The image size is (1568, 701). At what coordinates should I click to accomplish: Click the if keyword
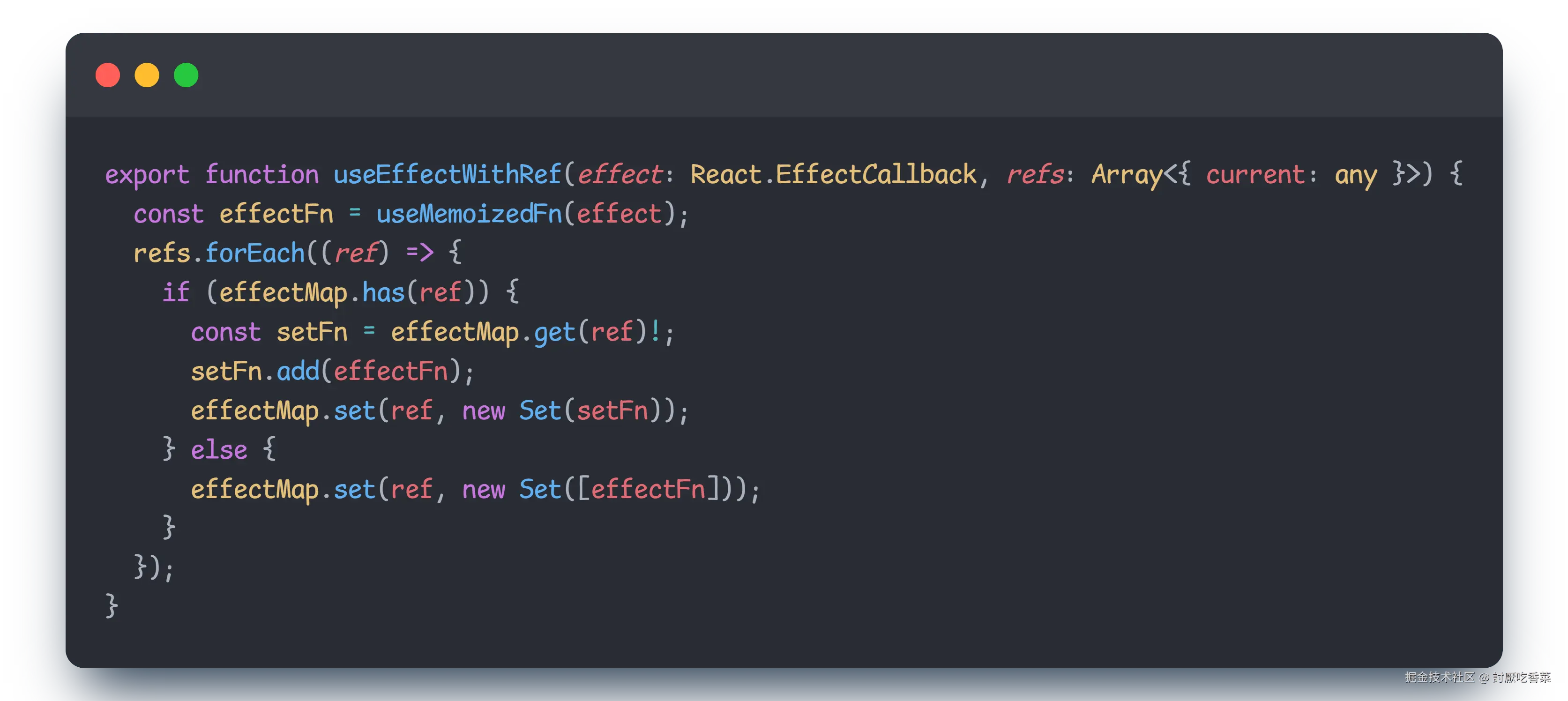pyautogui.click(x=176, y=293)
